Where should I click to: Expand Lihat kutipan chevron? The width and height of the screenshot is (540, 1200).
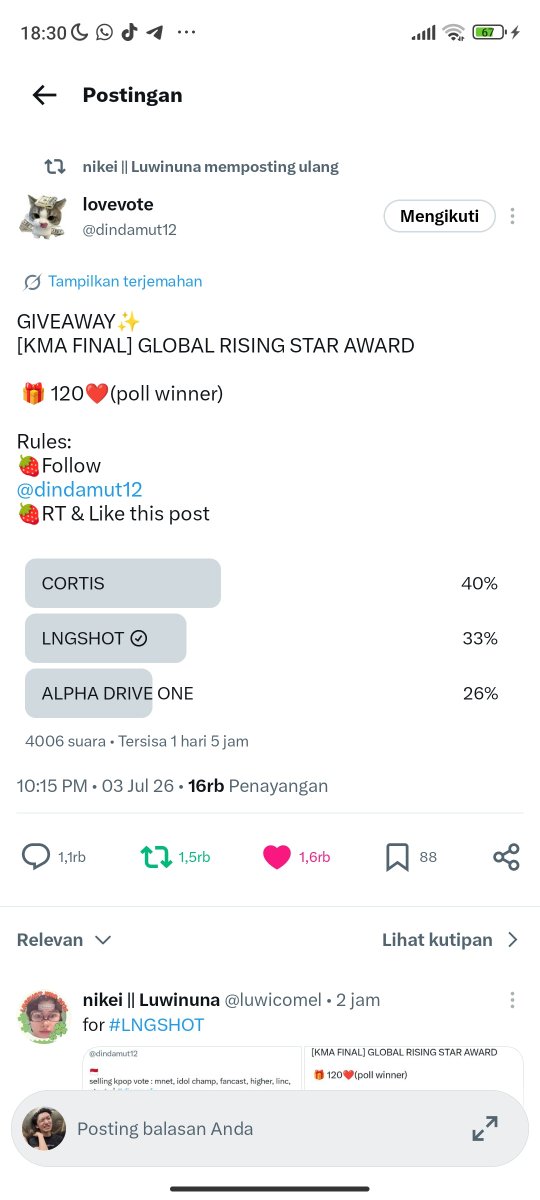(513, 940)
